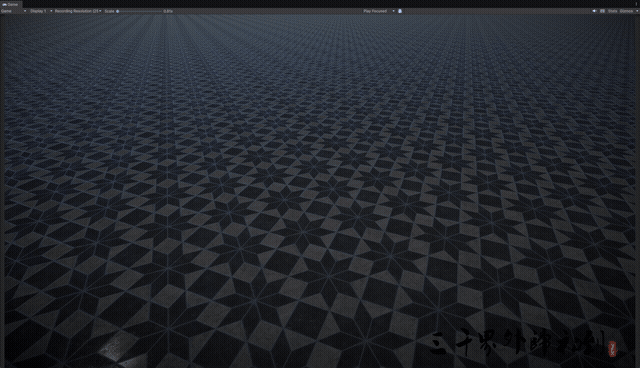This screenshot has width=640, height=368.
Task: Click the red seal stamp watermark
Action: [x=612, y=349]
